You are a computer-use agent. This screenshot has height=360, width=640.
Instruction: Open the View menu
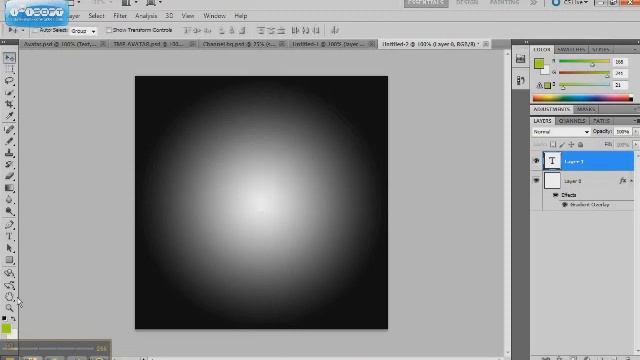click(188, 16)
